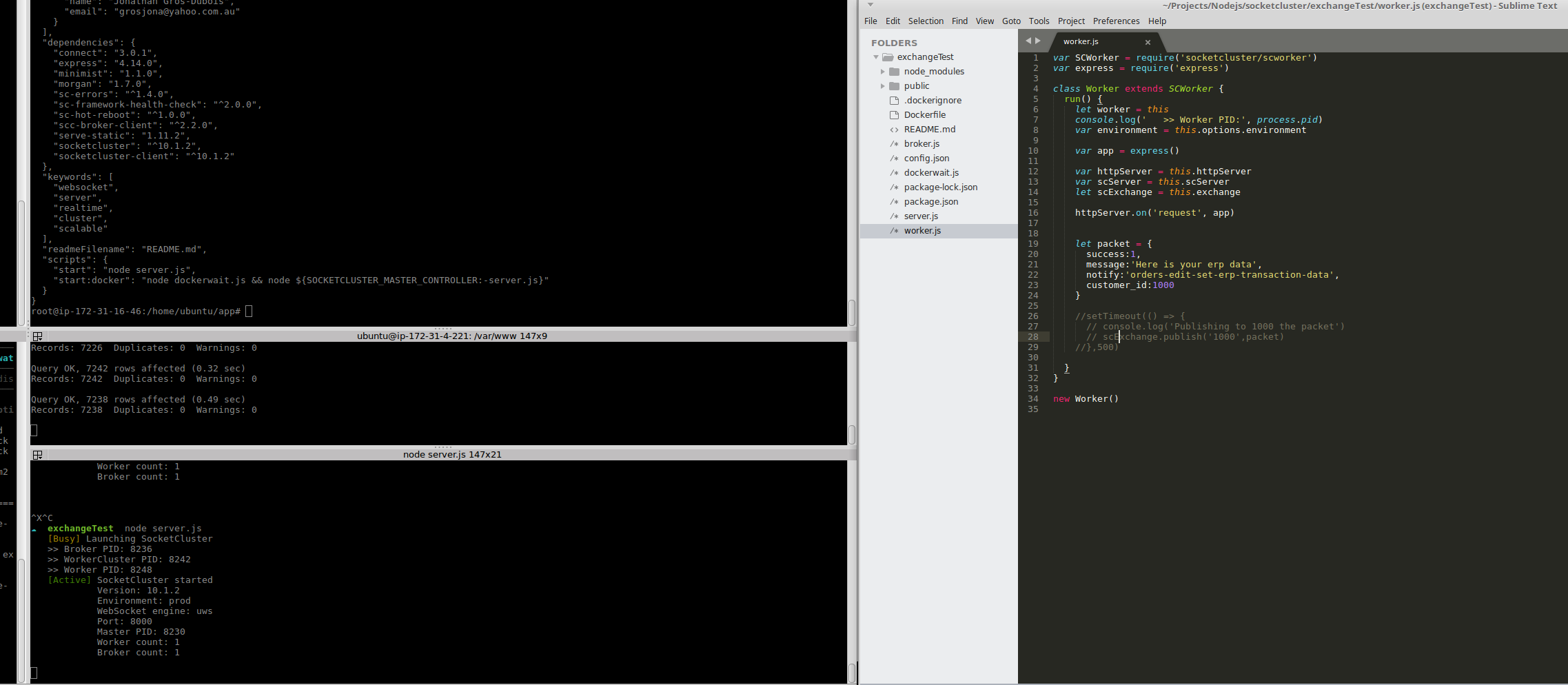Click the grid icon on the ubuntu pane title bar
Image resolution: width=1568 pixels, height=685 pixels.
point(38,336)
